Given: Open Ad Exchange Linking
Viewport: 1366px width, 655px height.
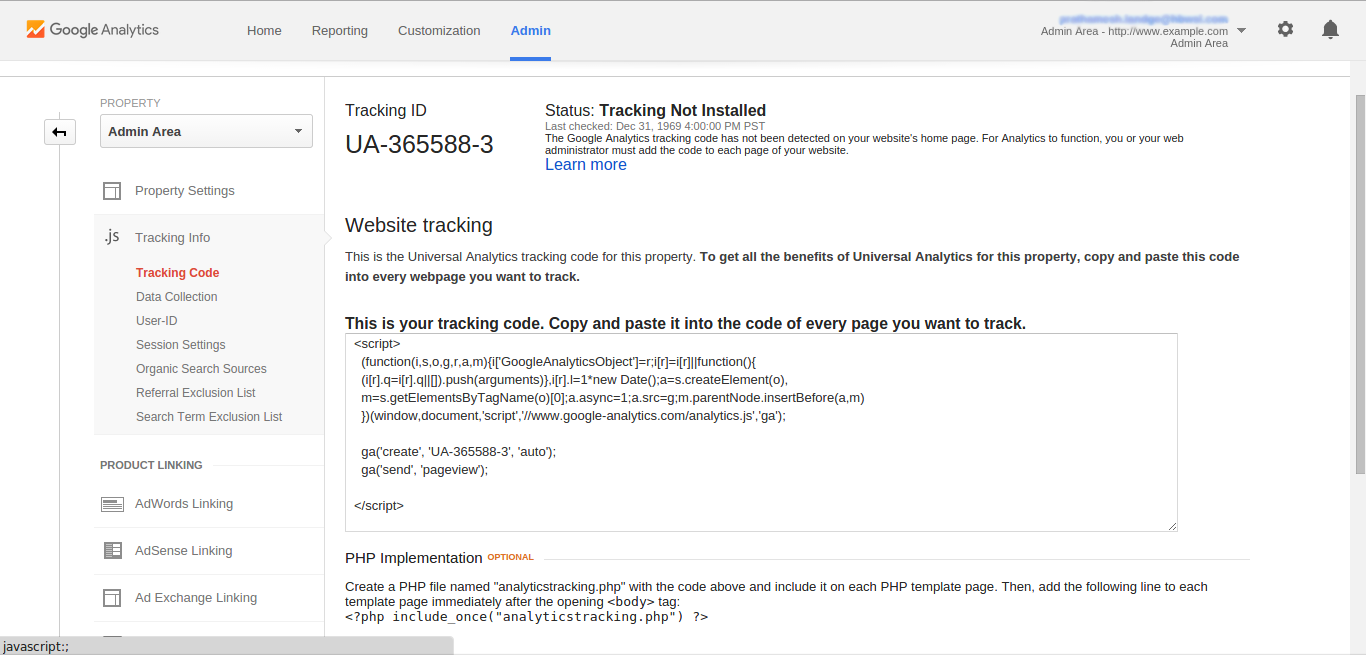Looking at the screenshot, I should point(196,598).
